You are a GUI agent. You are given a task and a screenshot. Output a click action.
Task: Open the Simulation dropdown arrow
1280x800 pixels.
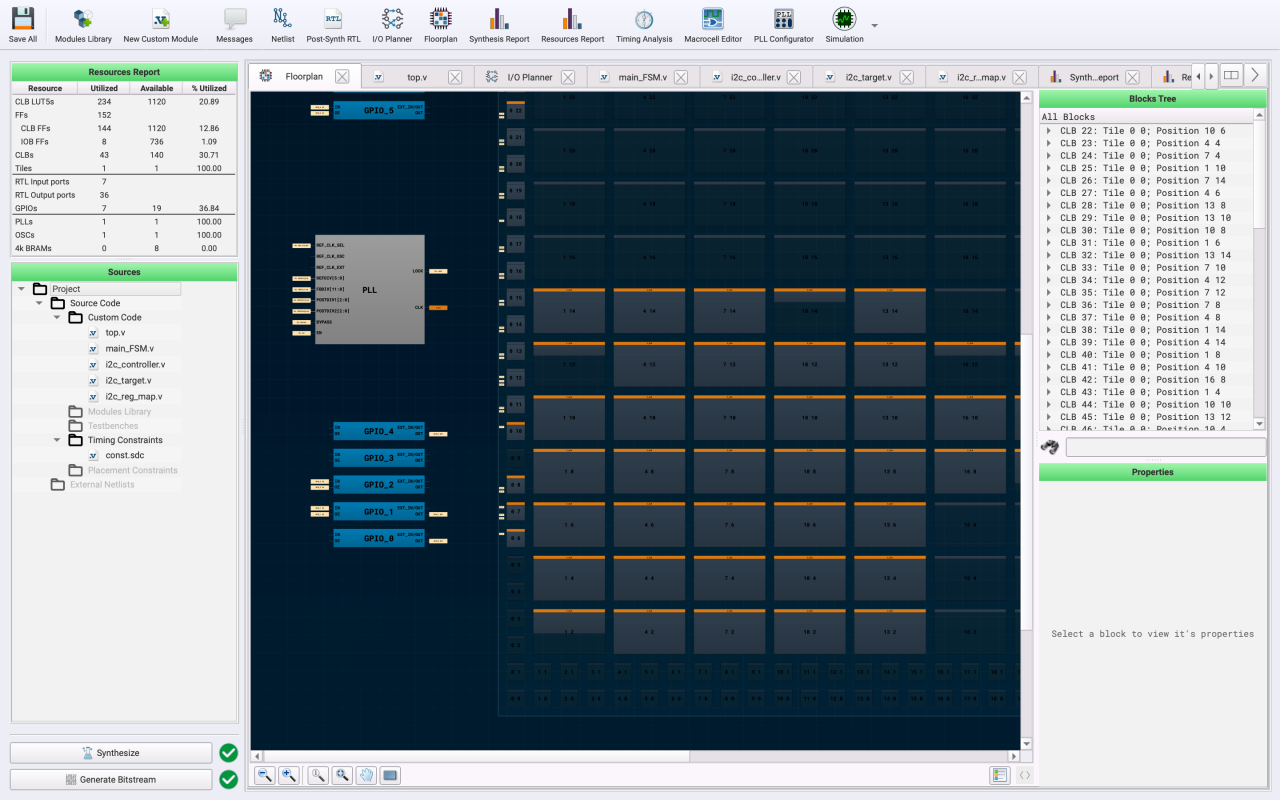click(875, 25)
